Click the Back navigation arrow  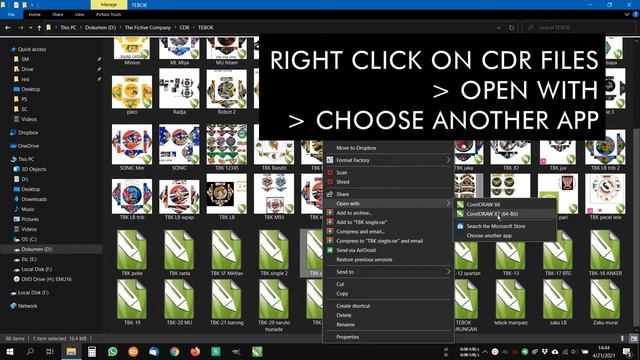click(8, 27)
